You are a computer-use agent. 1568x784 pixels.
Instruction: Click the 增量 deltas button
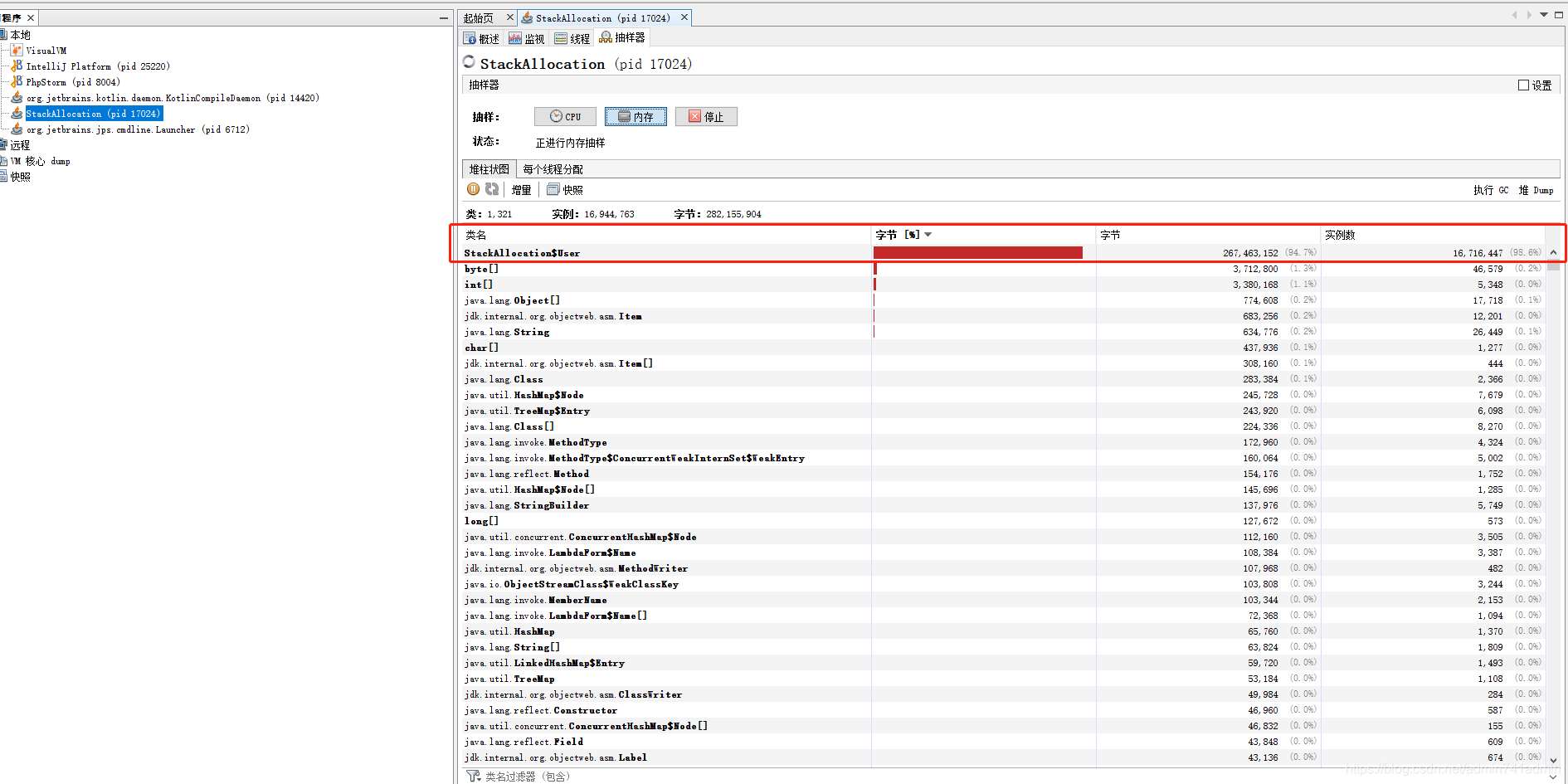click(521, 190)
